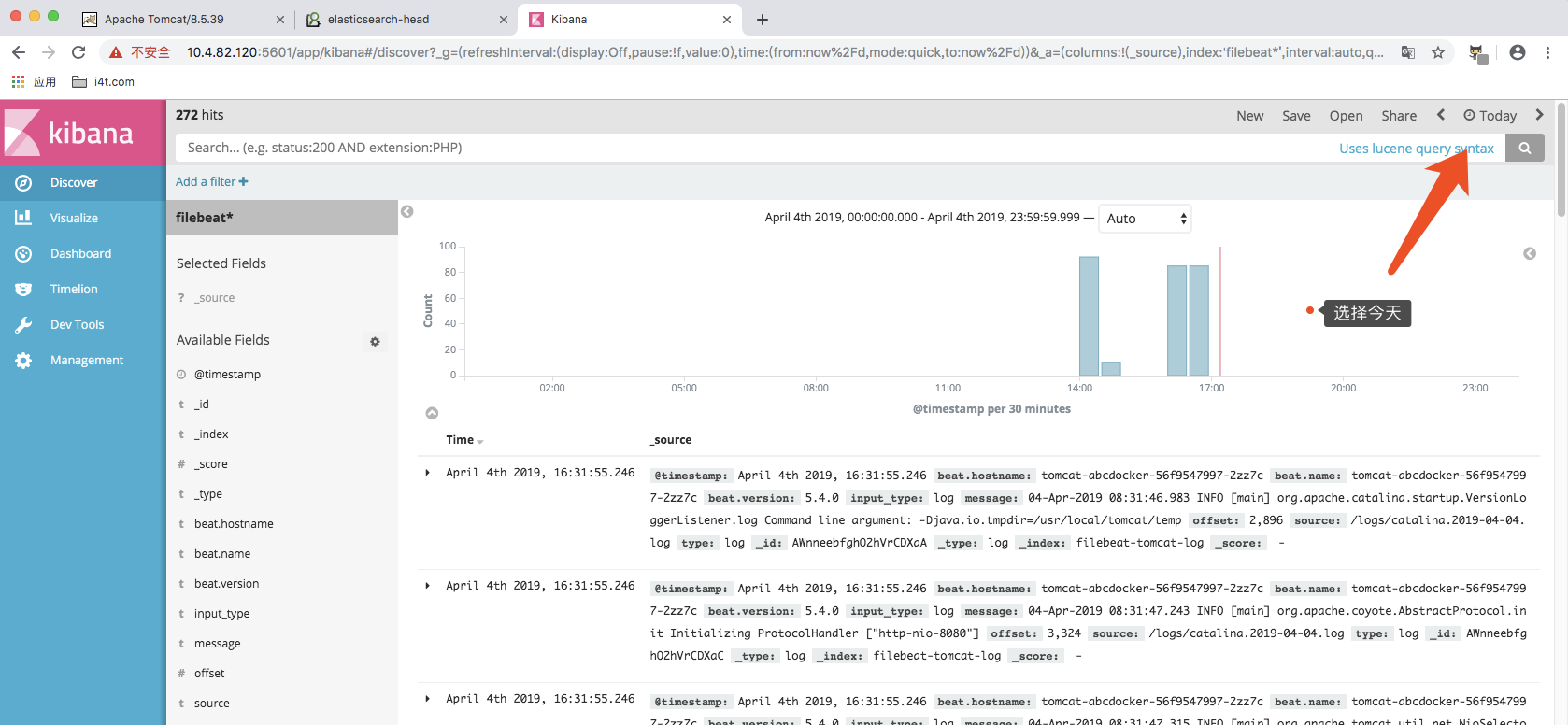Move time range forward
This screenshot has width=1568, height=725.
pyautogui.click(x=1539, y=115)
